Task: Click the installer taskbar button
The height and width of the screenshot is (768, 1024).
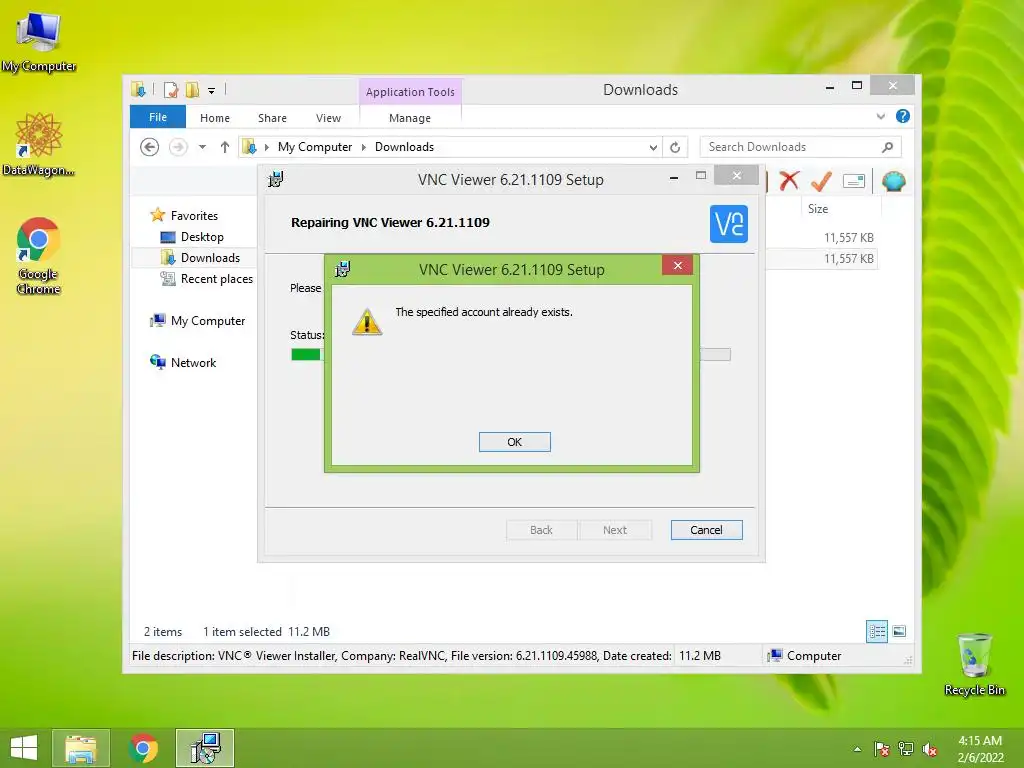Action: pyautogui.click(x=205, y=748)
